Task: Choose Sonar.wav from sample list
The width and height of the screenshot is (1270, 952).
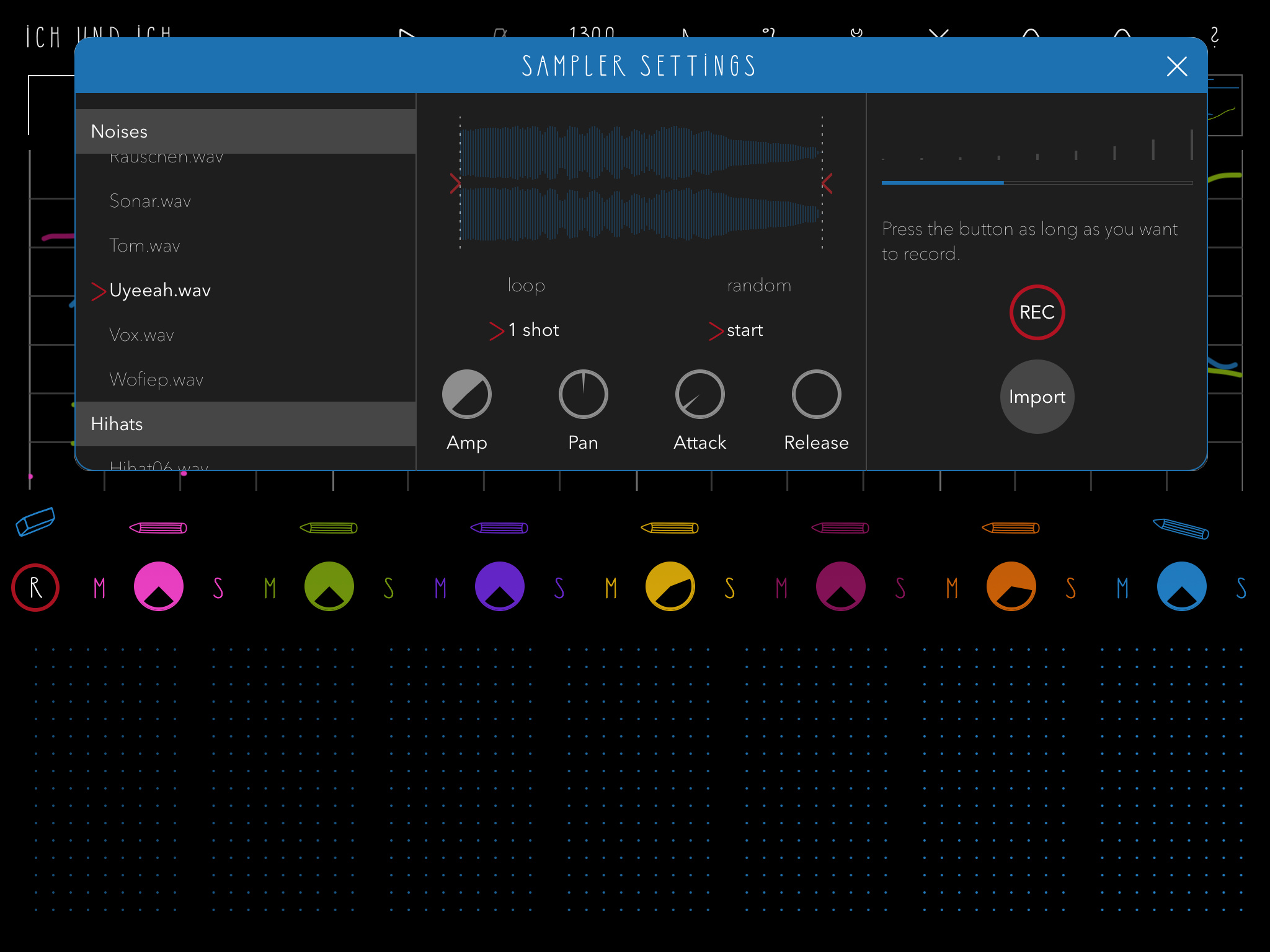Action: coord(150,201)
